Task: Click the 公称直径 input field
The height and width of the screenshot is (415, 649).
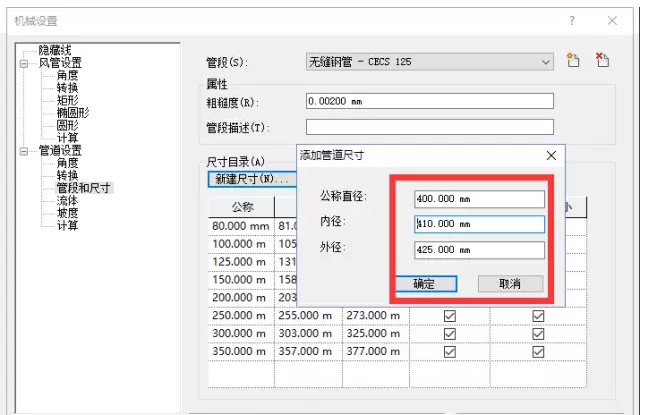Action: tap(478, 199)
